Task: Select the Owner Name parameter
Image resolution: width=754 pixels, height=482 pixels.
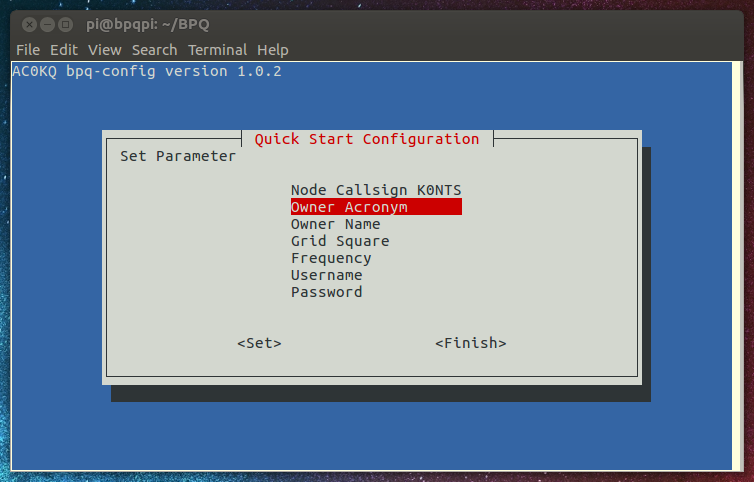Action: [336, 224]
